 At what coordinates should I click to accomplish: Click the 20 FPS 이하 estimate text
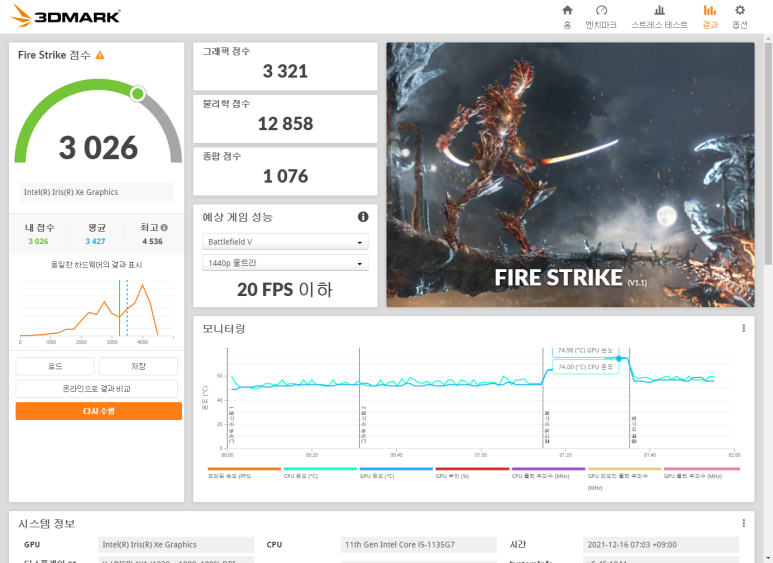click(285, 289)
